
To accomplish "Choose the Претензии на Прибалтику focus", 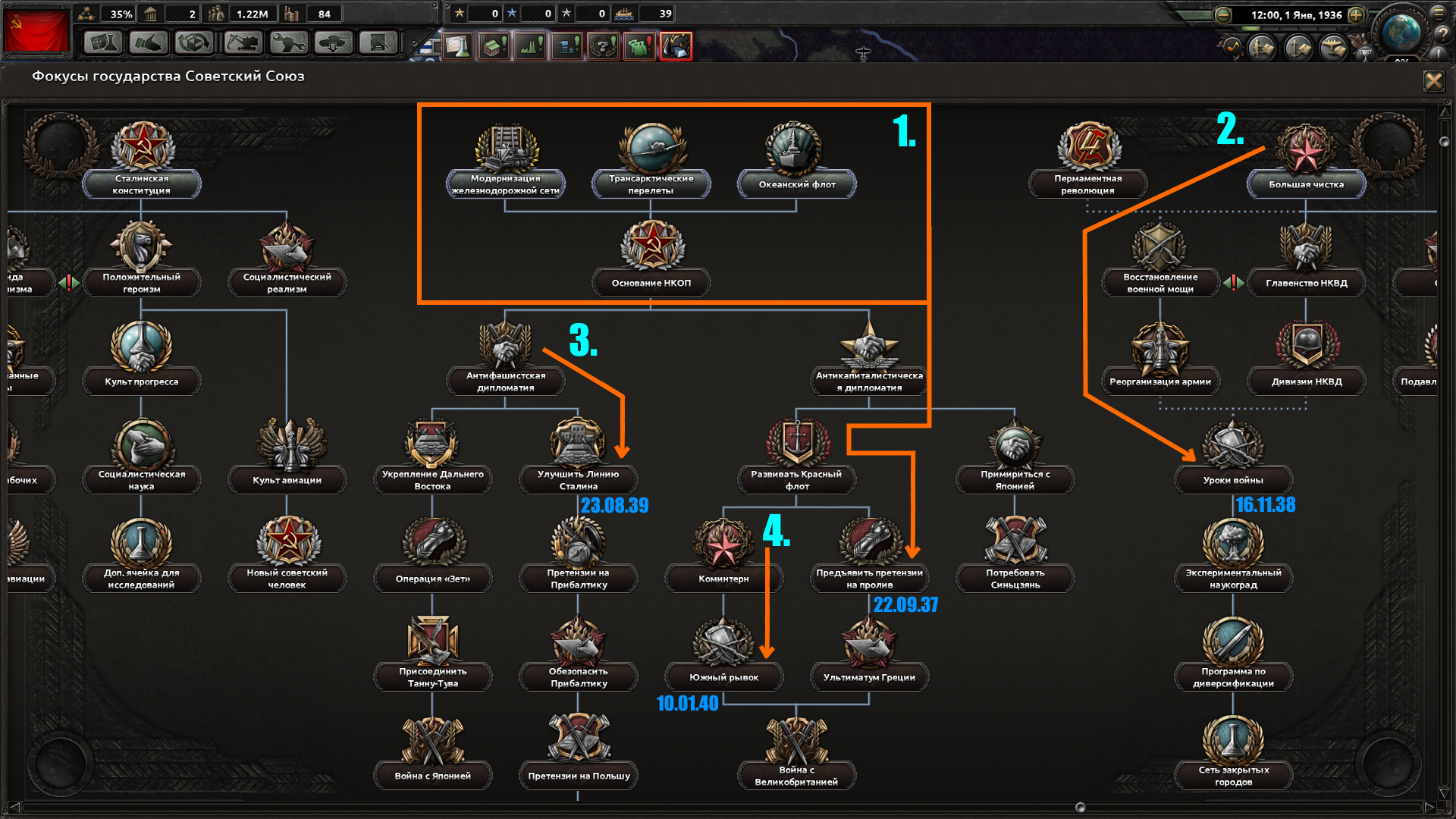I will [579, 554].
